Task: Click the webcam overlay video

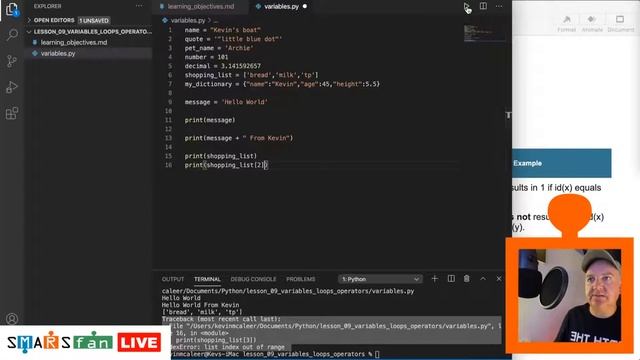Action: point(570,296)
